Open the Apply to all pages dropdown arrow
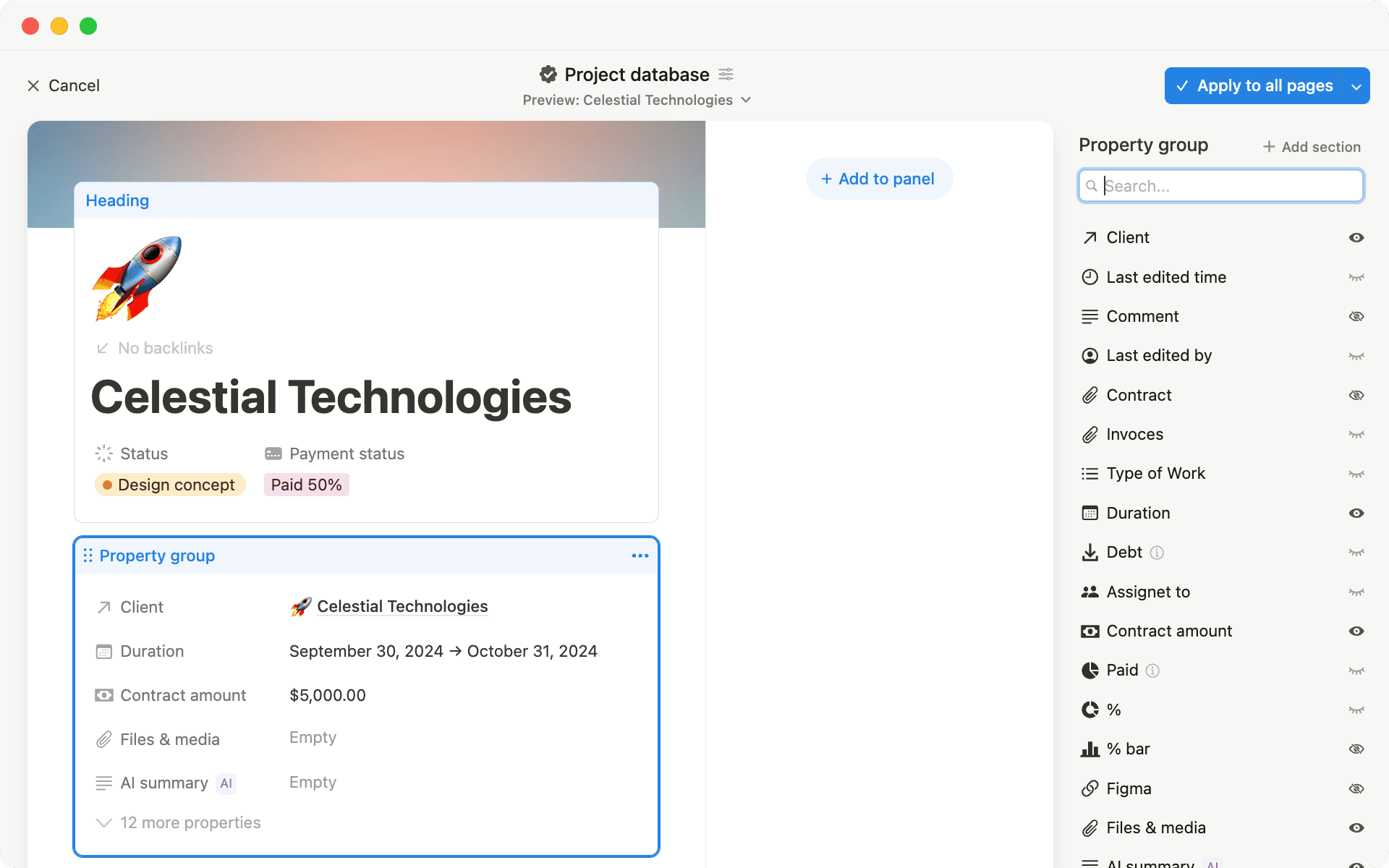Image resolution: width=1389 pixels, height=868 pixels. coord(1356,85)
